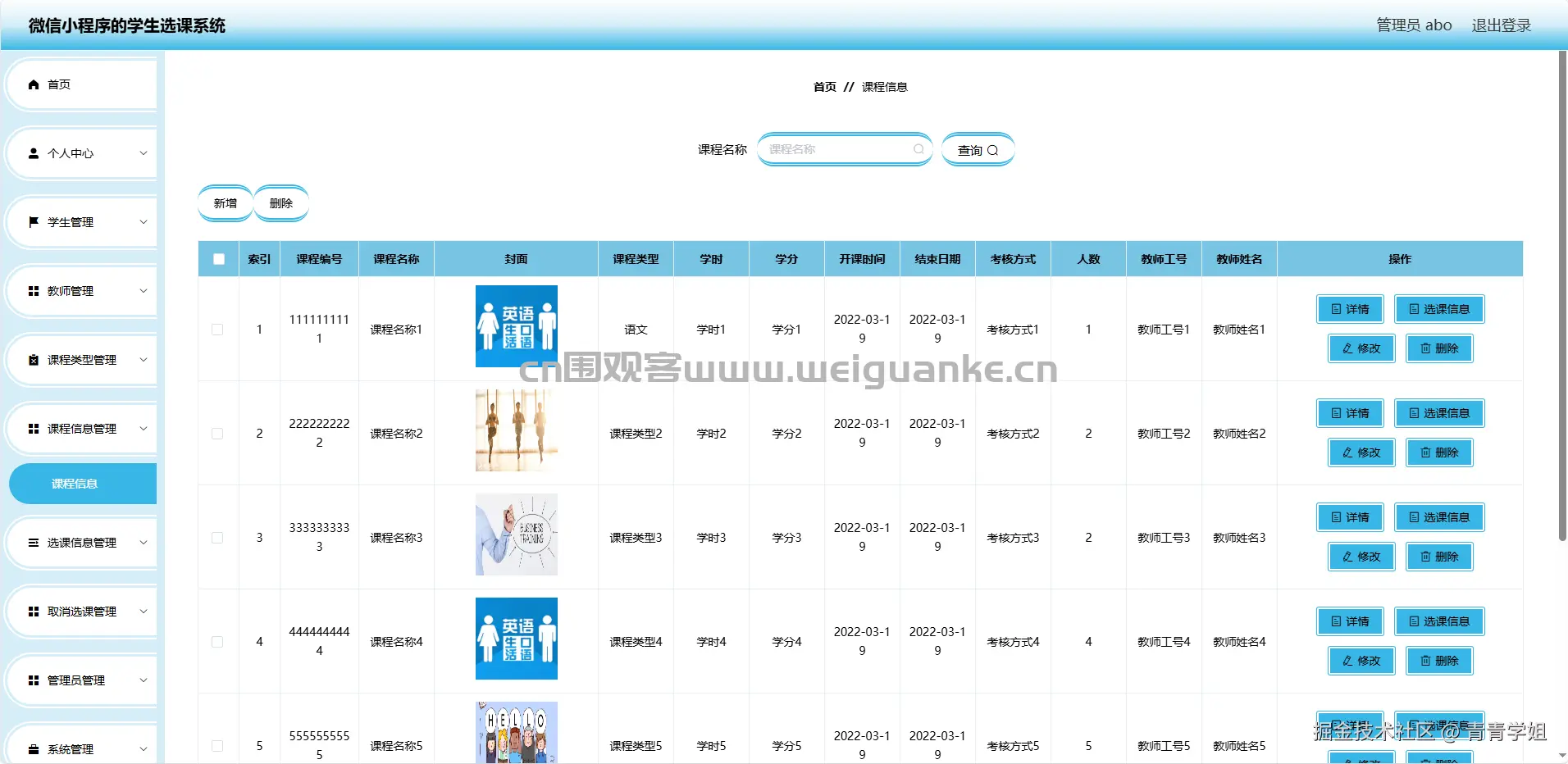Viewport: 1568px width, 764px height.
Task: Click the 修改 pencil icon in row 课程名称1
Action: 1347,348
